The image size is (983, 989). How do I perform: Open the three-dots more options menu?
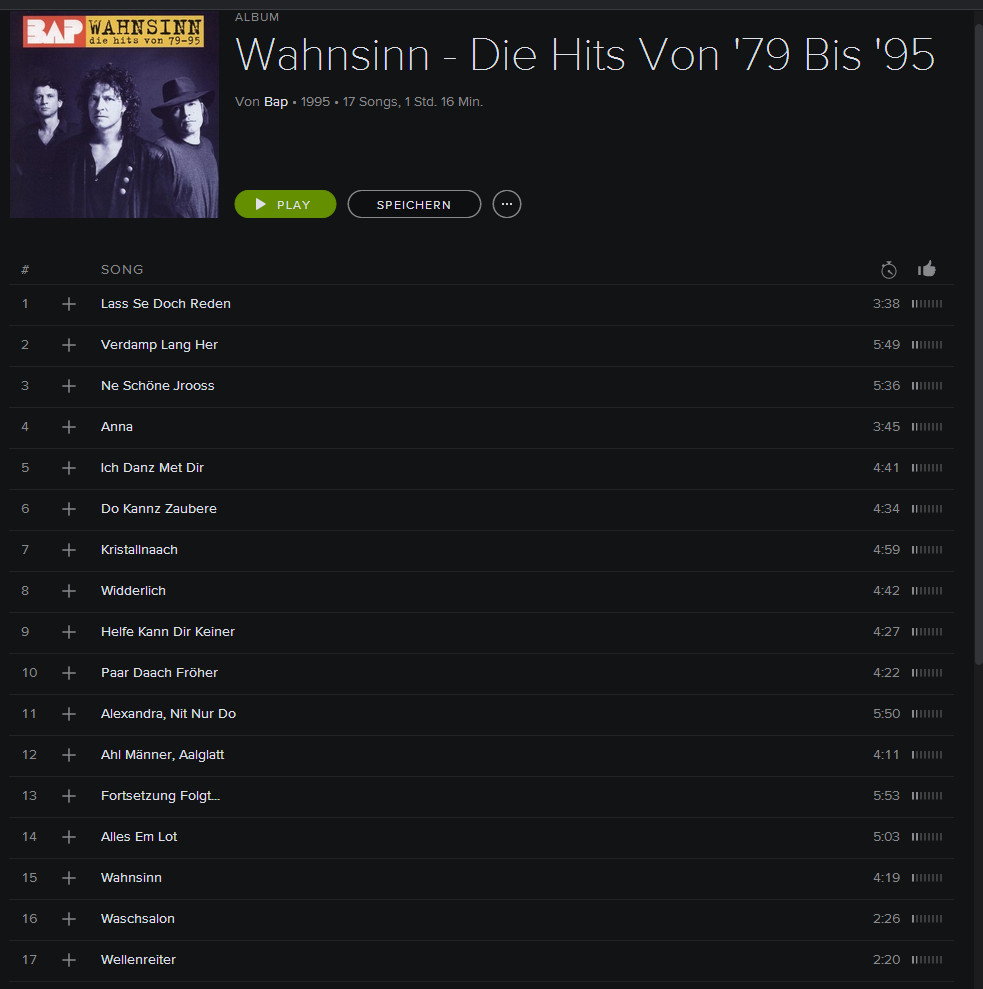pyautogui.click(x=507, y=204)
